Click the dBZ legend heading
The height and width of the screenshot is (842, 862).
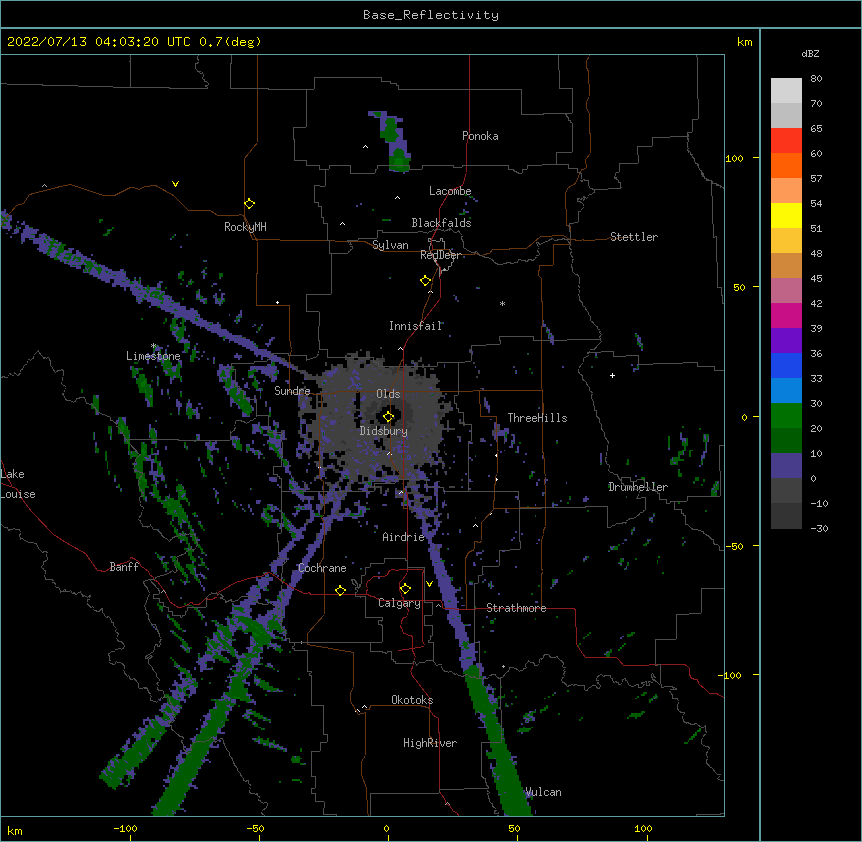[x=810, y=53]
